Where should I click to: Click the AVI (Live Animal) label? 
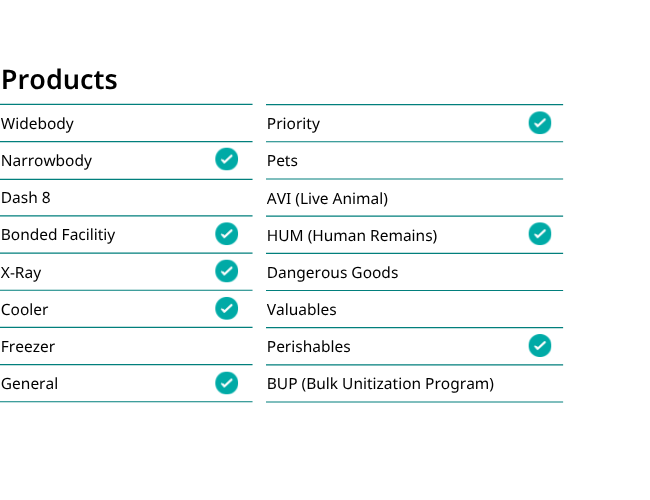pyautogui.click(x=327, y=199)
